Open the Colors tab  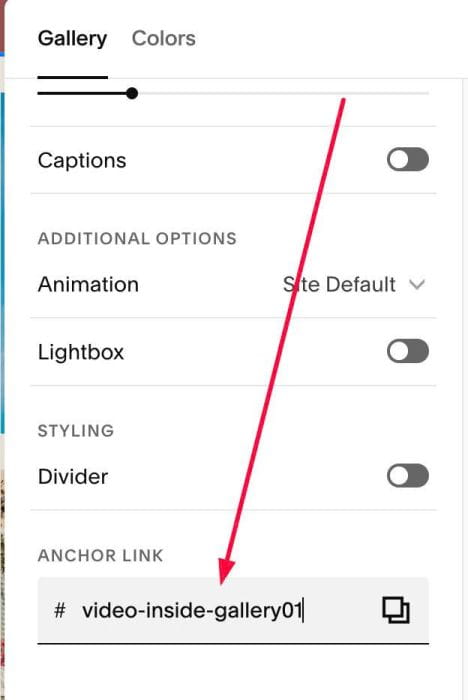pos(163,38)
